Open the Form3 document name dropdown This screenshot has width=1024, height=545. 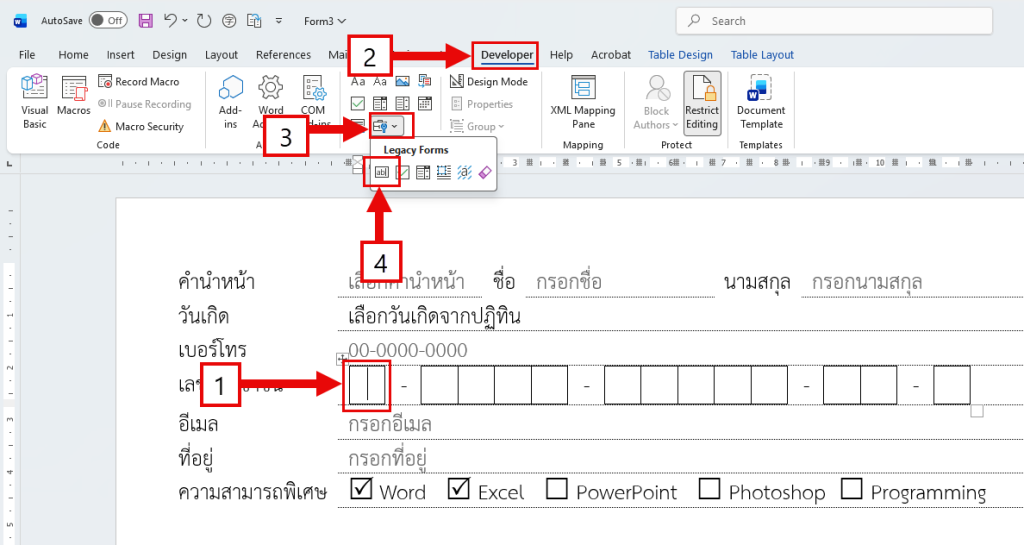325,21
